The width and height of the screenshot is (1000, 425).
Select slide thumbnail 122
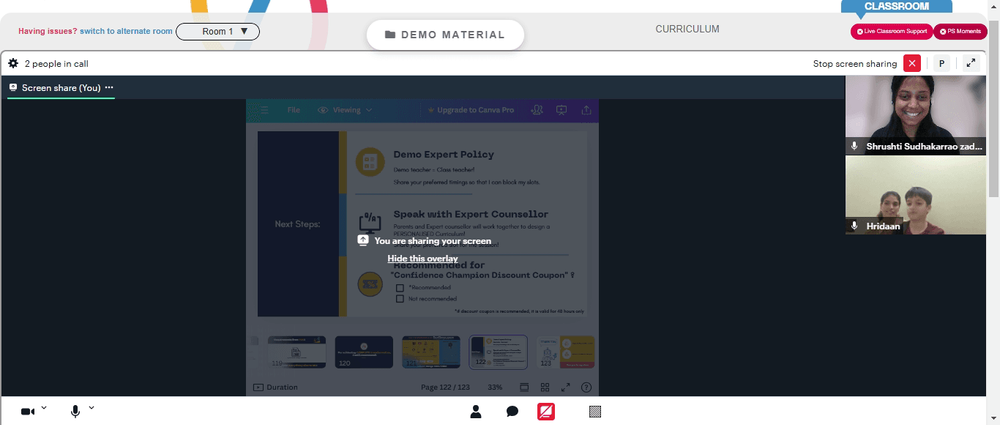[x=498, y=352]
